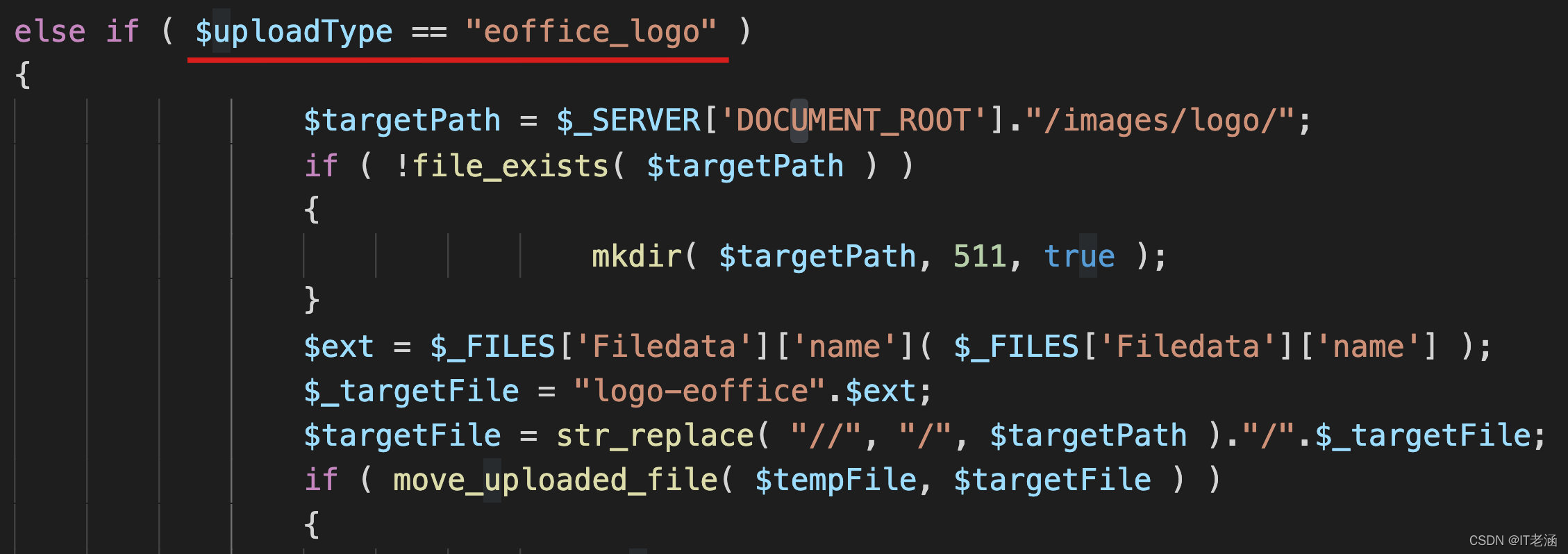Image resolution: width=1568 pixels, height=554 pixels.
Task: Click the 'else' keyword on the first line
Action: point(50,32)
